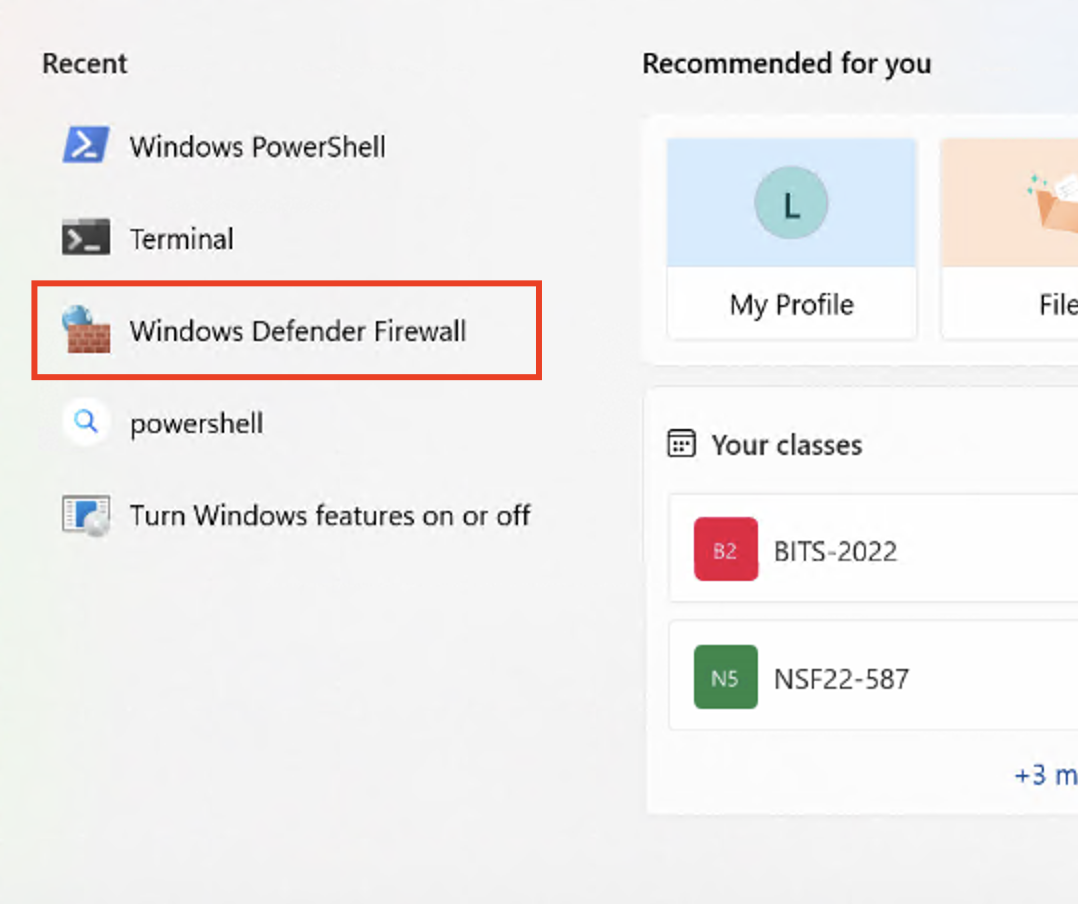Click the magnifier icon beside powershell
Screen dimensions: 1078x904
tap(86, 423)
